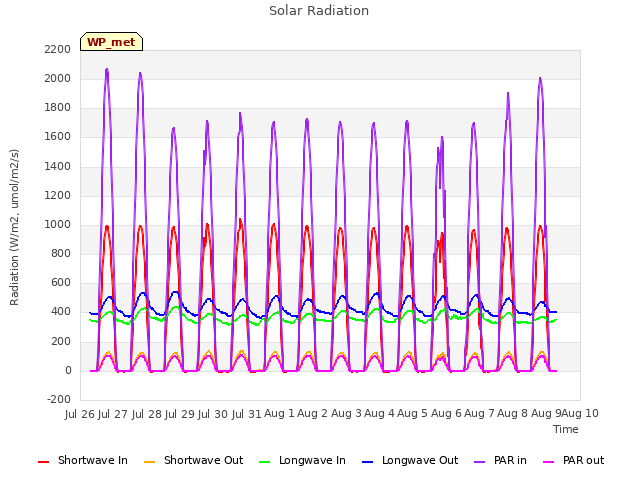
Task: Click the Jul 26 x-axis tick label
Action: [80, 414]
